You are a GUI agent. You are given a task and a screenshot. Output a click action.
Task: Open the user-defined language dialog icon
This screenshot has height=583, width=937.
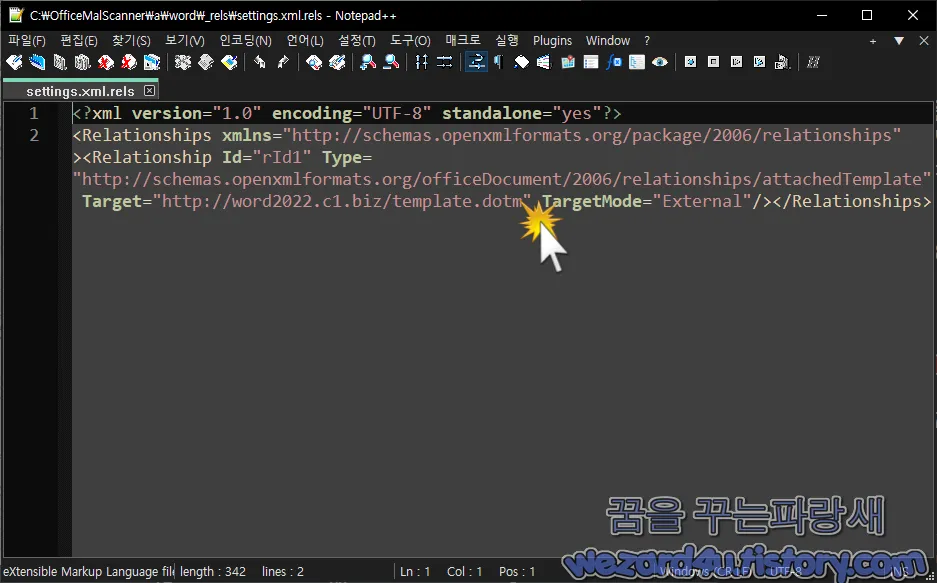pyautogui.click(x=544, y=62)
